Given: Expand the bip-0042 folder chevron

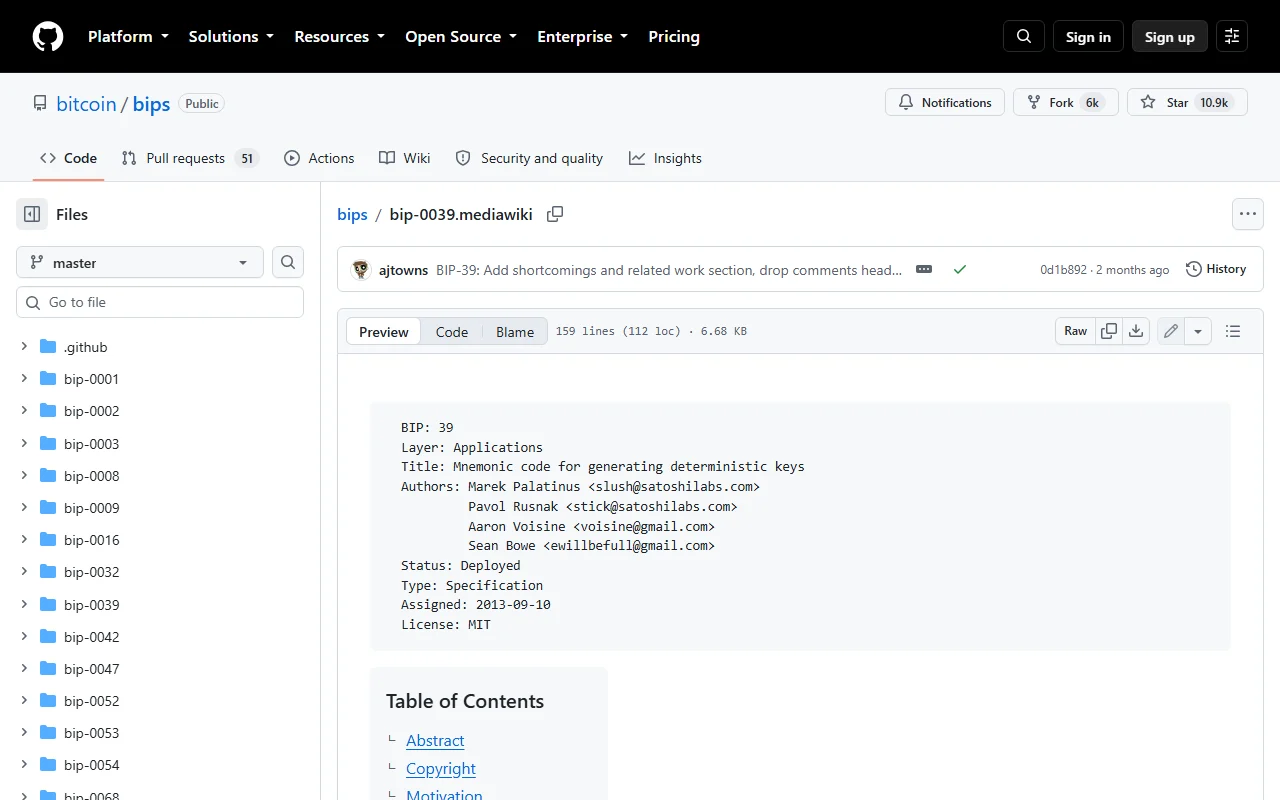Looking at the screenshot, I should 24,636.
